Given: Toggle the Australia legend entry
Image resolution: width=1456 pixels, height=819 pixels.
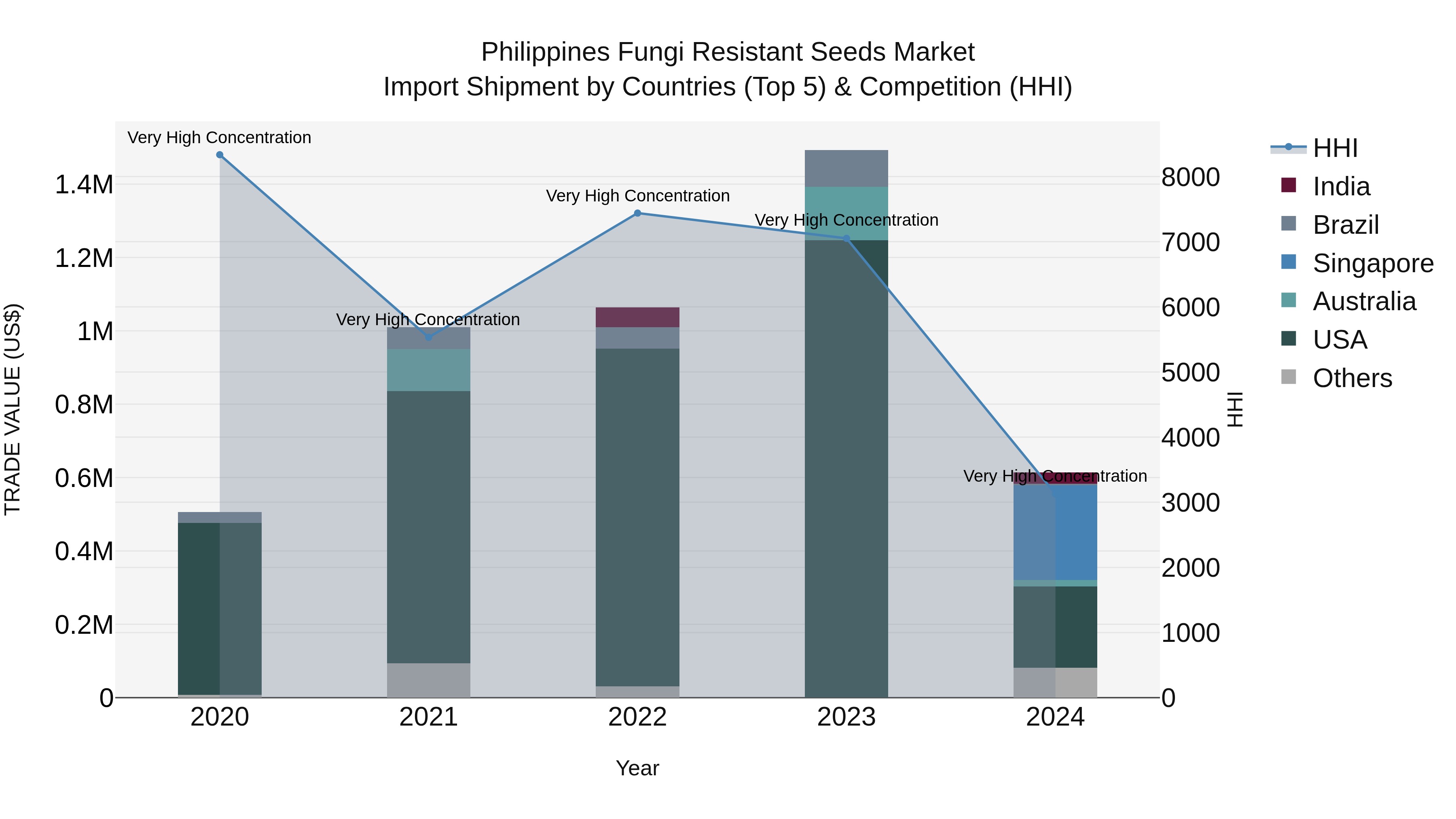Looking at the screenshot, I should [x=1348, y=301].
